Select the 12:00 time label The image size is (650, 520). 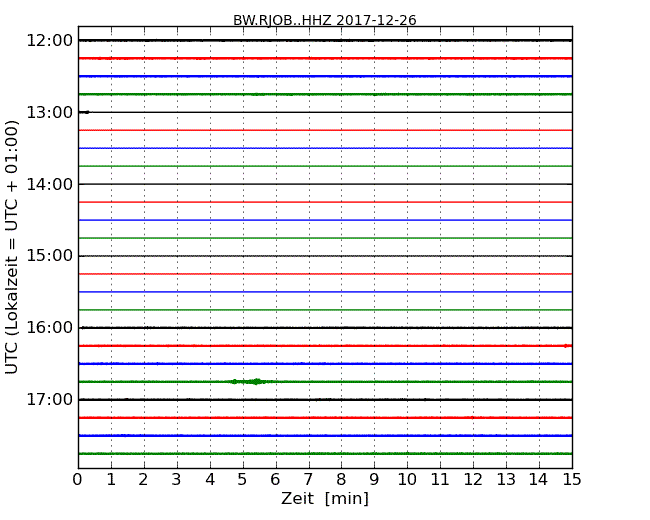tap(49, 41)
